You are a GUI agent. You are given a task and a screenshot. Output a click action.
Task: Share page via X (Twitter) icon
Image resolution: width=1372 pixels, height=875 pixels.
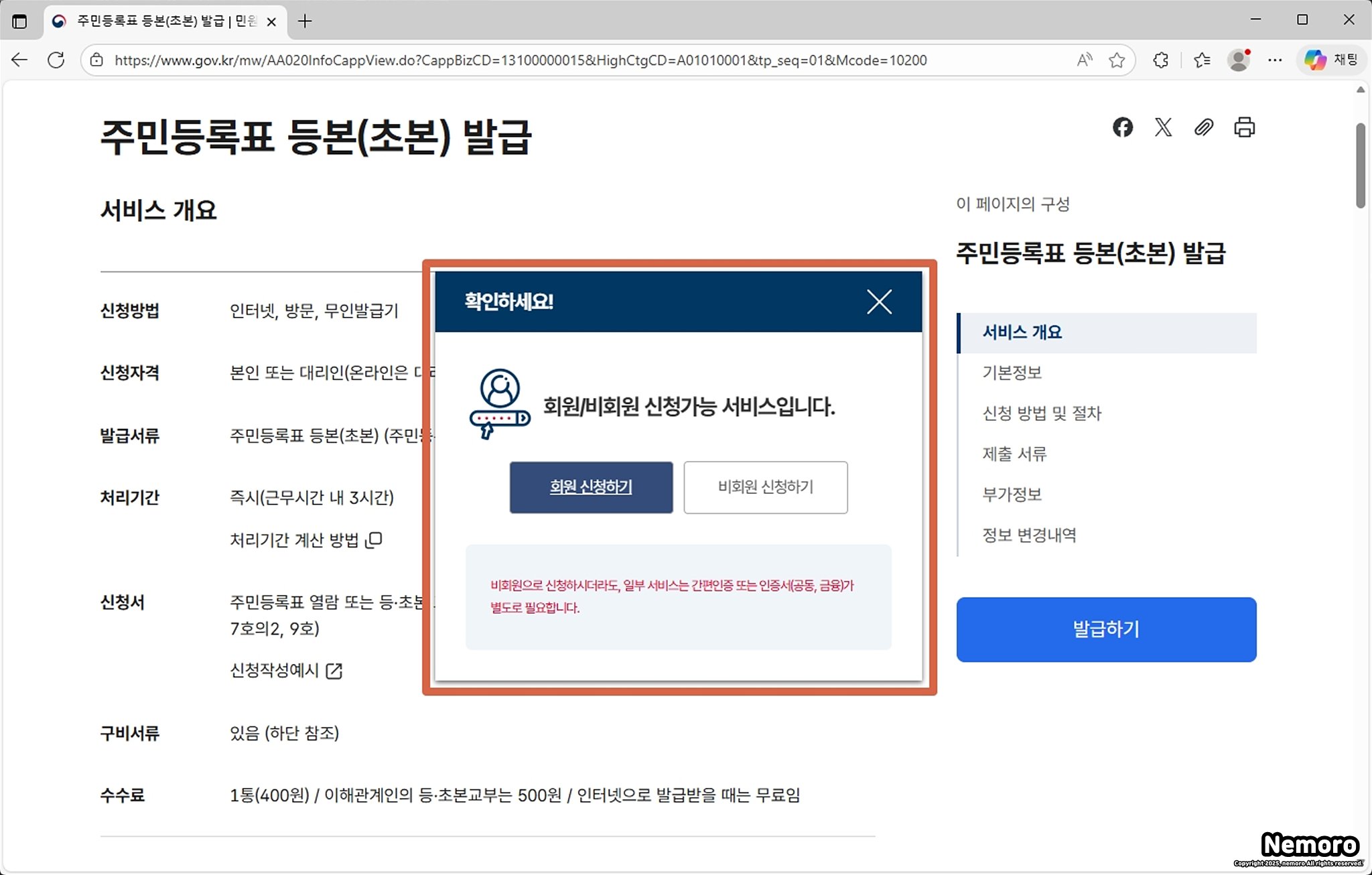coord(1164,127)
